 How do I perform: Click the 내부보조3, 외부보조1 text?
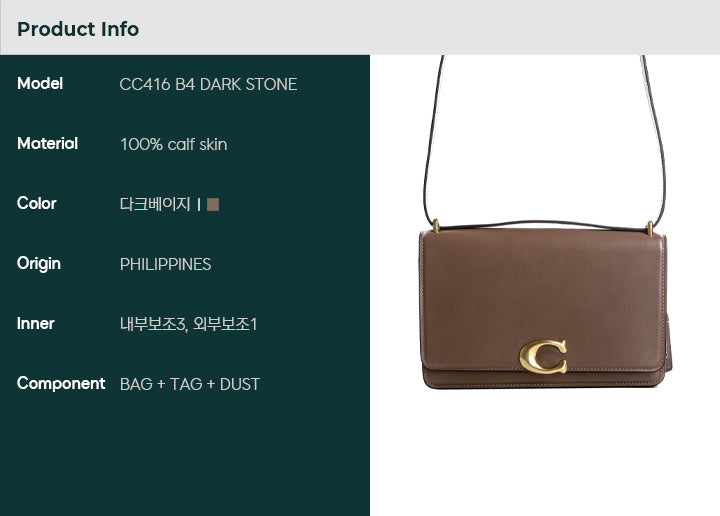[x=189, y=324]
